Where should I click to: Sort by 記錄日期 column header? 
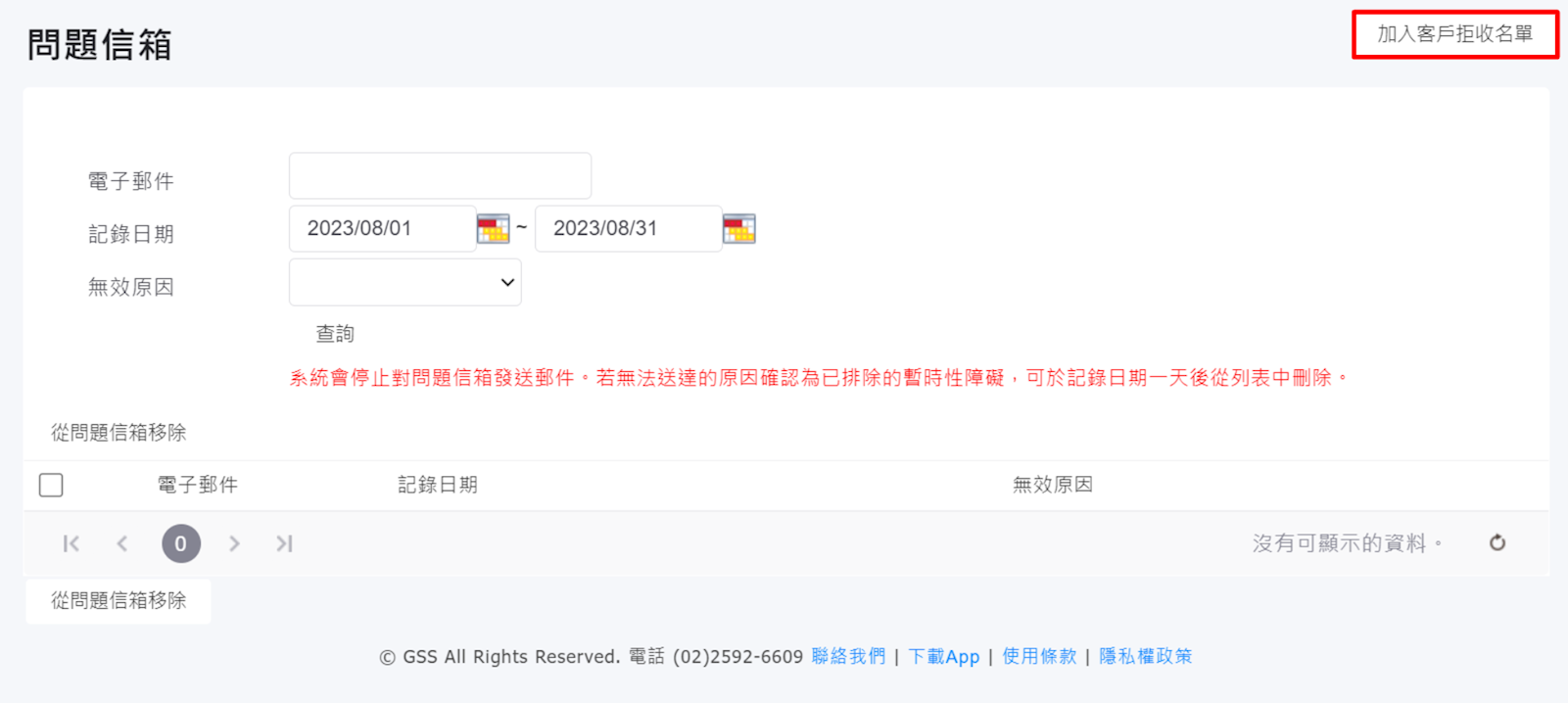click(437, 485)
